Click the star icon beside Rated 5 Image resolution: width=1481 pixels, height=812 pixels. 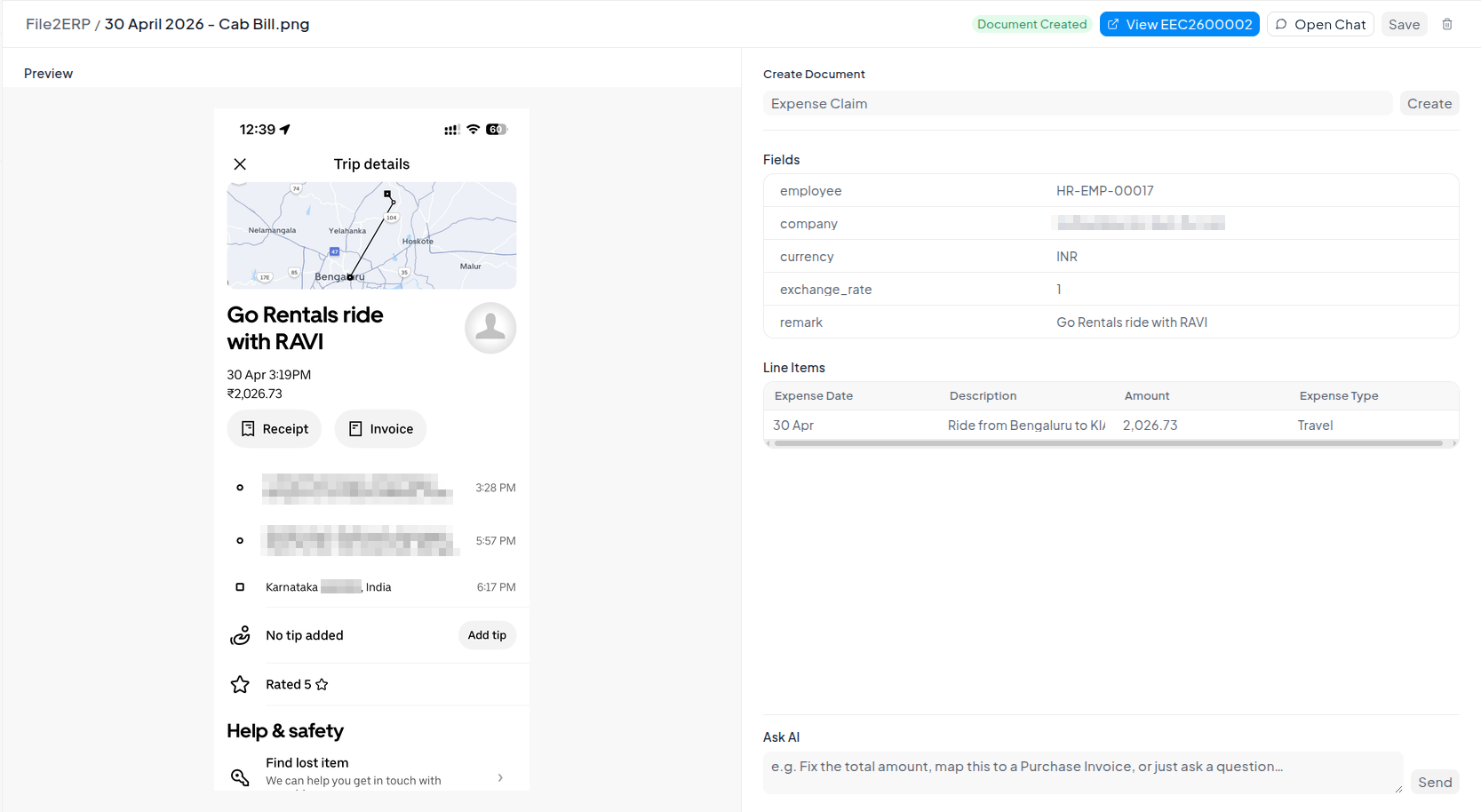click(240, 684)
